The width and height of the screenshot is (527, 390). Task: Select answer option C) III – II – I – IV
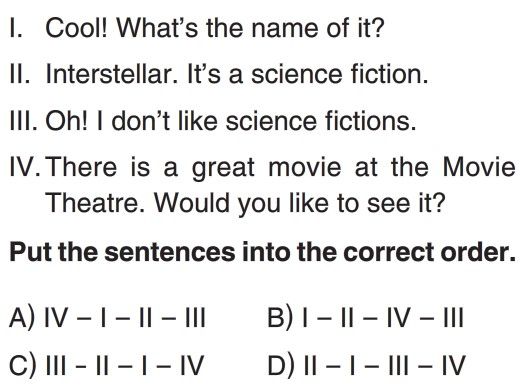coord(107,365)
